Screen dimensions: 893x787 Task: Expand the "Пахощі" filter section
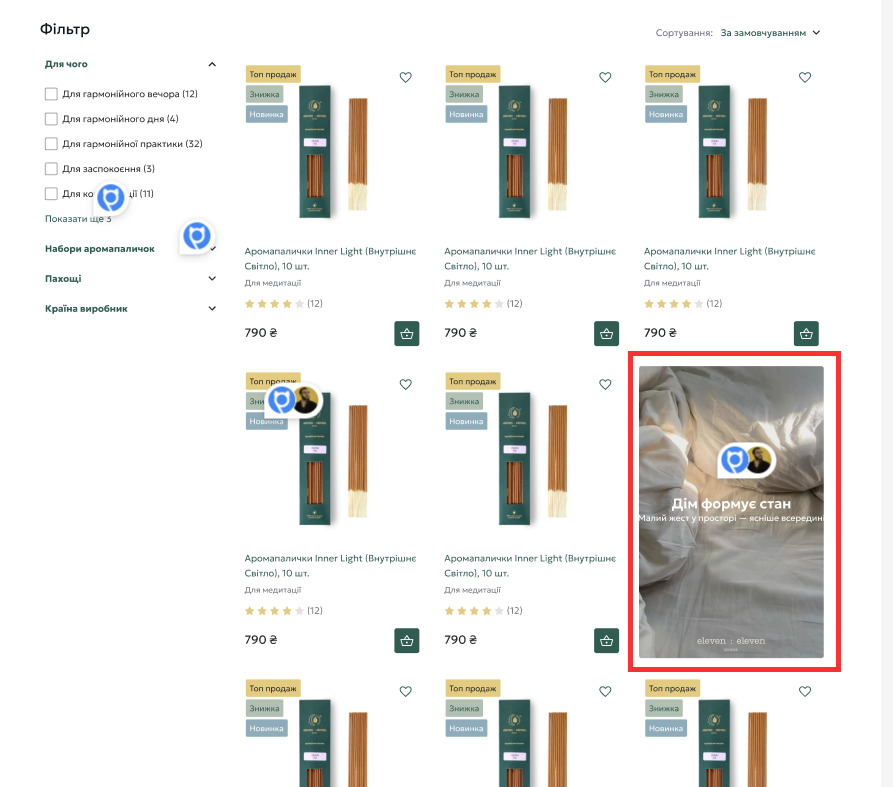point(212,279)
